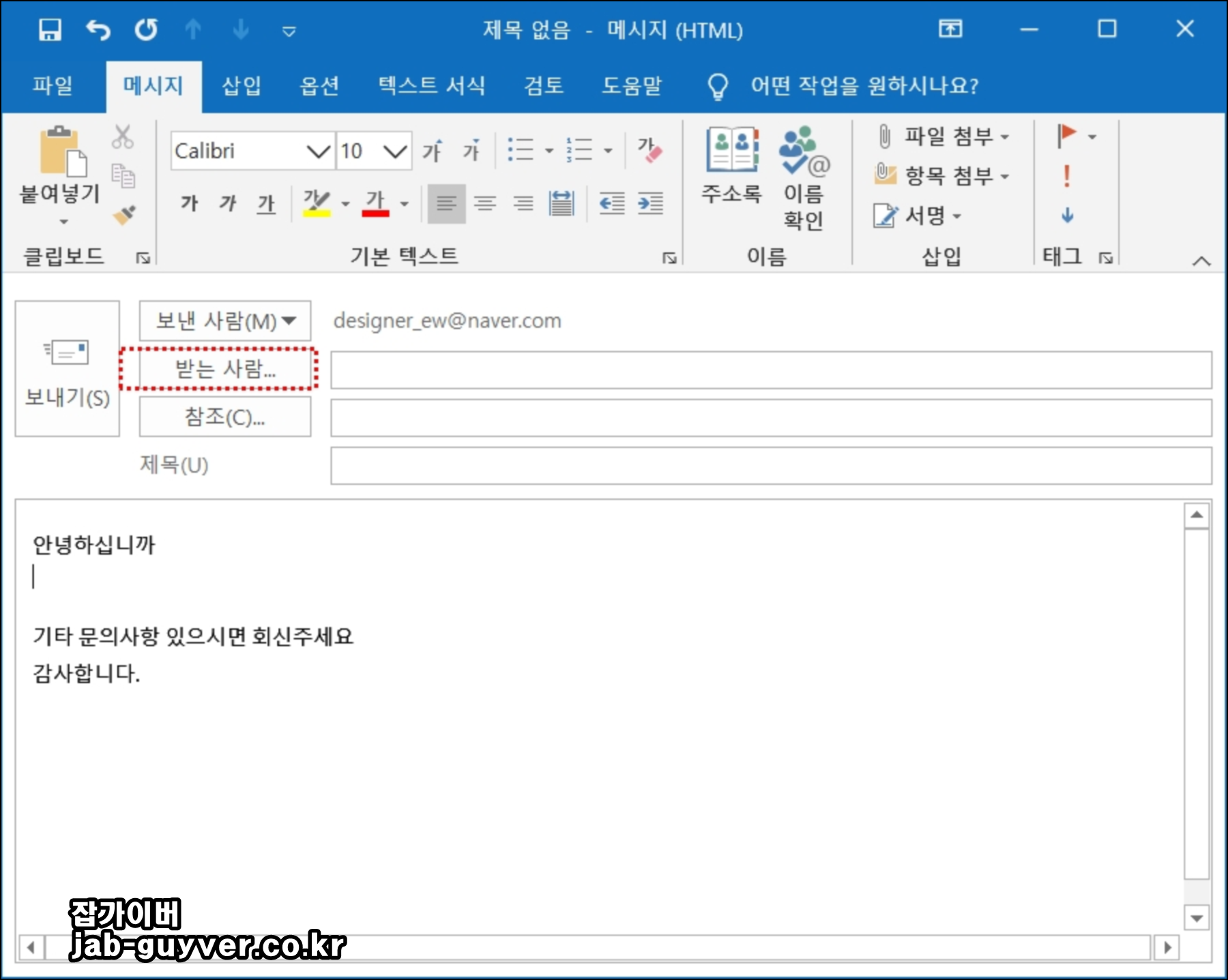The image size is (1228, 980).
Task: Apply distributed justify alignment
Action: [x=561, y=203]
